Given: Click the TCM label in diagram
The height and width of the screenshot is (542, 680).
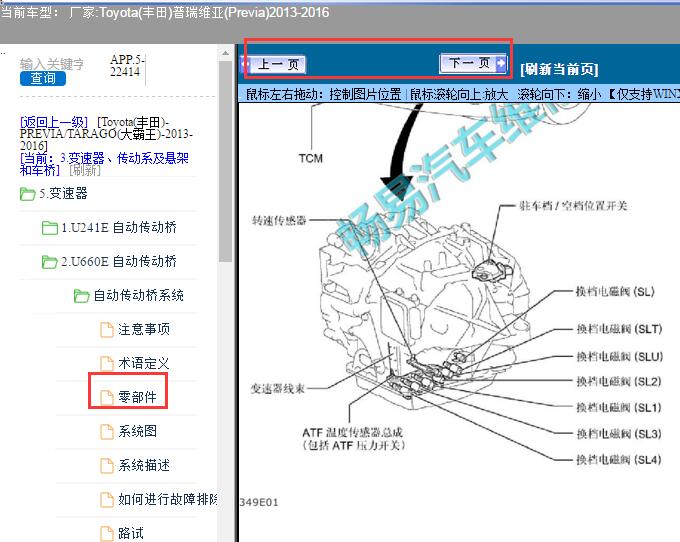Looking at the screenshot, I should pyautogui.click(x=311, y=158).
